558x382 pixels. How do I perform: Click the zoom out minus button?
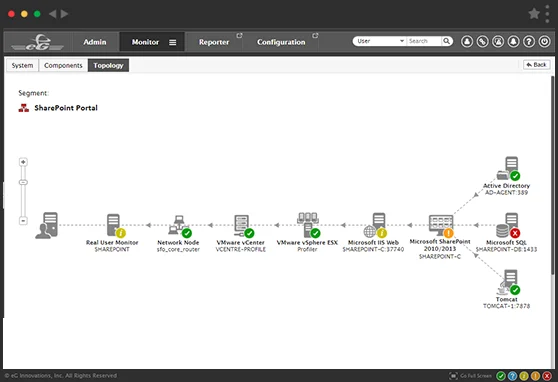coord(23,221)
